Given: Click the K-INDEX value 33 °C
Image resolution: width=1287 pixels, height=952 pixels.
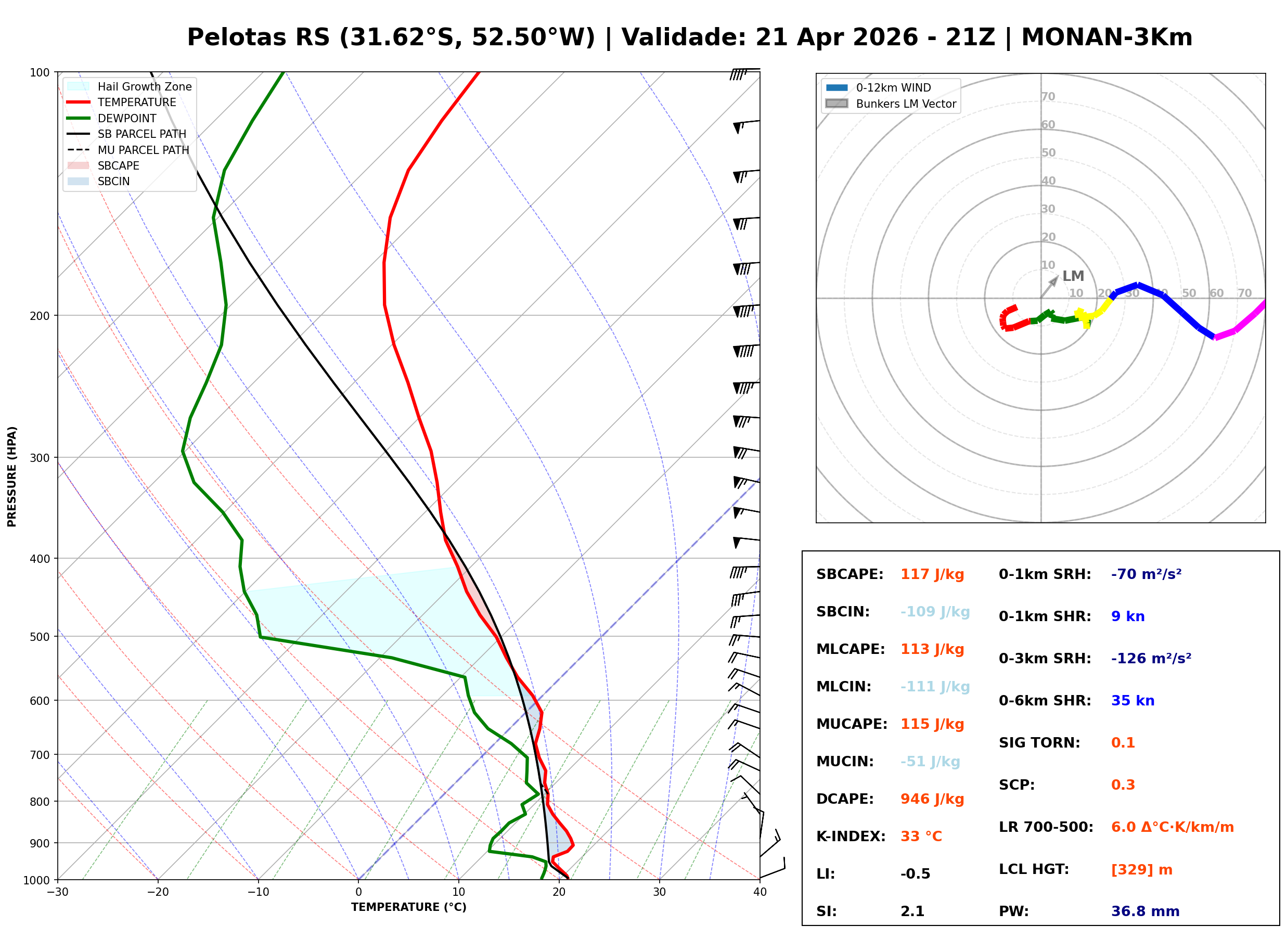Looking at the screenshot, I should [921, 837].
